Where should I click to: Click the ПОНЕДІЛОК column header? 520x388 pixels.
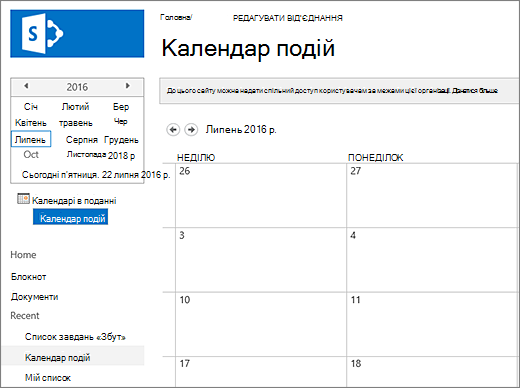click(376, 157)
